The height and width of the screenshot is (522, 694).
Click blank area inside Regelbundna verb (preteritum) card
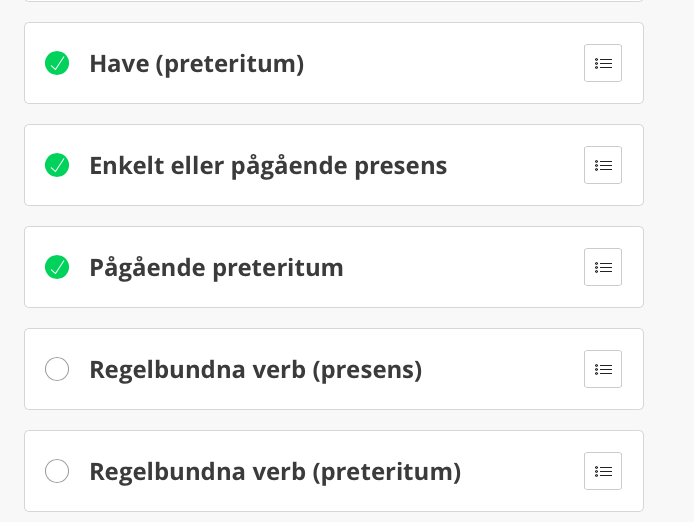(522, 471)
